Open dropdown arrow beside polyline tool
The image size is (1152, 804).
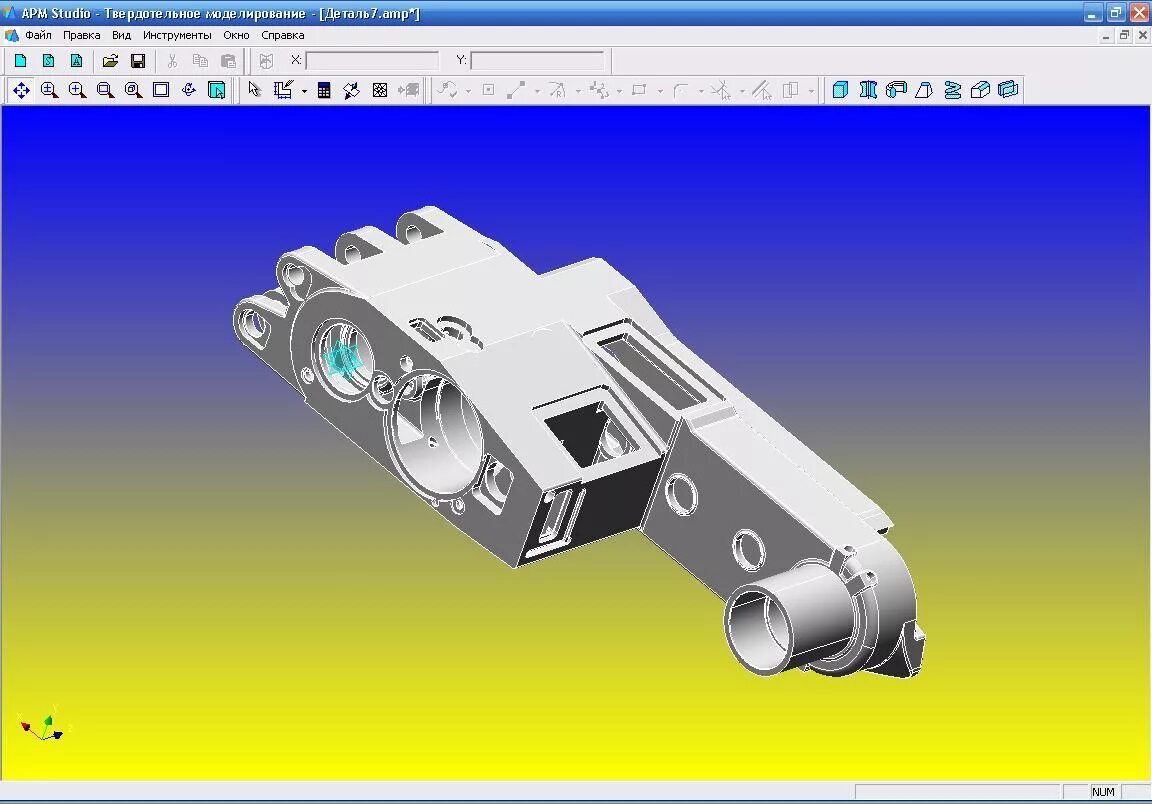pos(619,91)
